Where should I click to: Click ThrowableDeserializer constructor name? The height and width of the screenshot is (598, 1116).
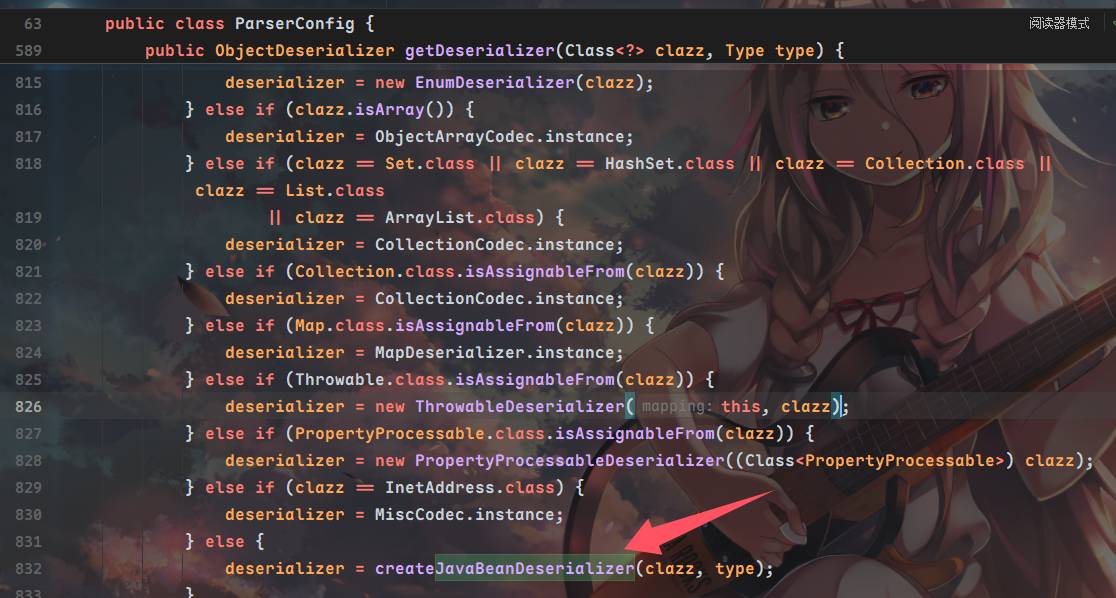point(519,406)
